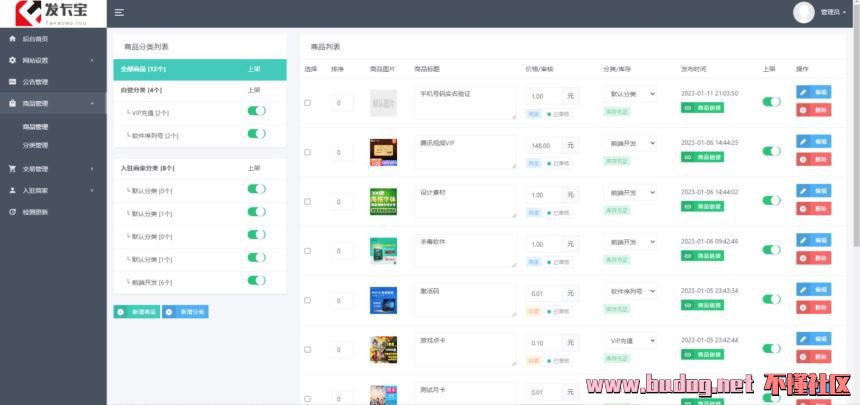Image resolution: width=860 pixels, height=405 pixels.
Task: Disable the 上架 switch for 设计素材 product
Action: pyautogui.click(x=771, y=200)
